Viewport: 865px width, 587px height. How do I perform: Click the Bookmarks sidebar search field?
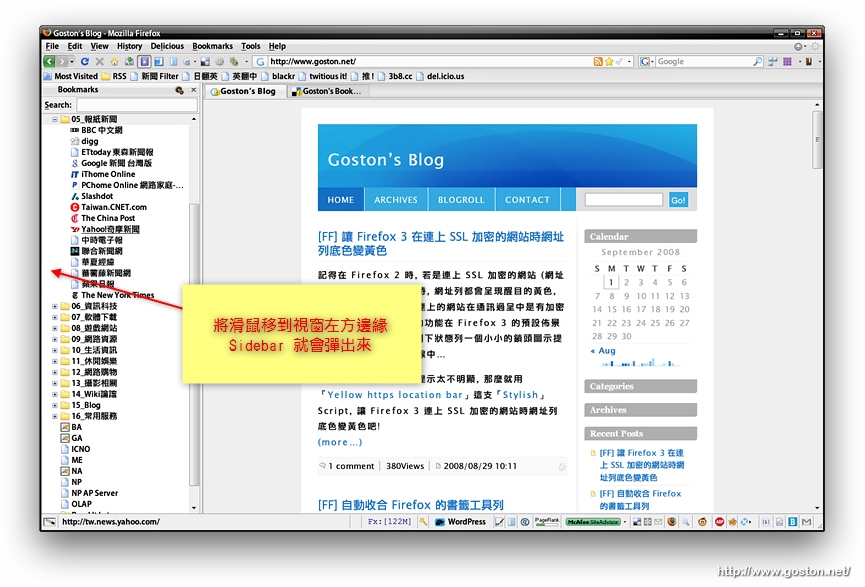pyautogui.click(x=136, y=105)
